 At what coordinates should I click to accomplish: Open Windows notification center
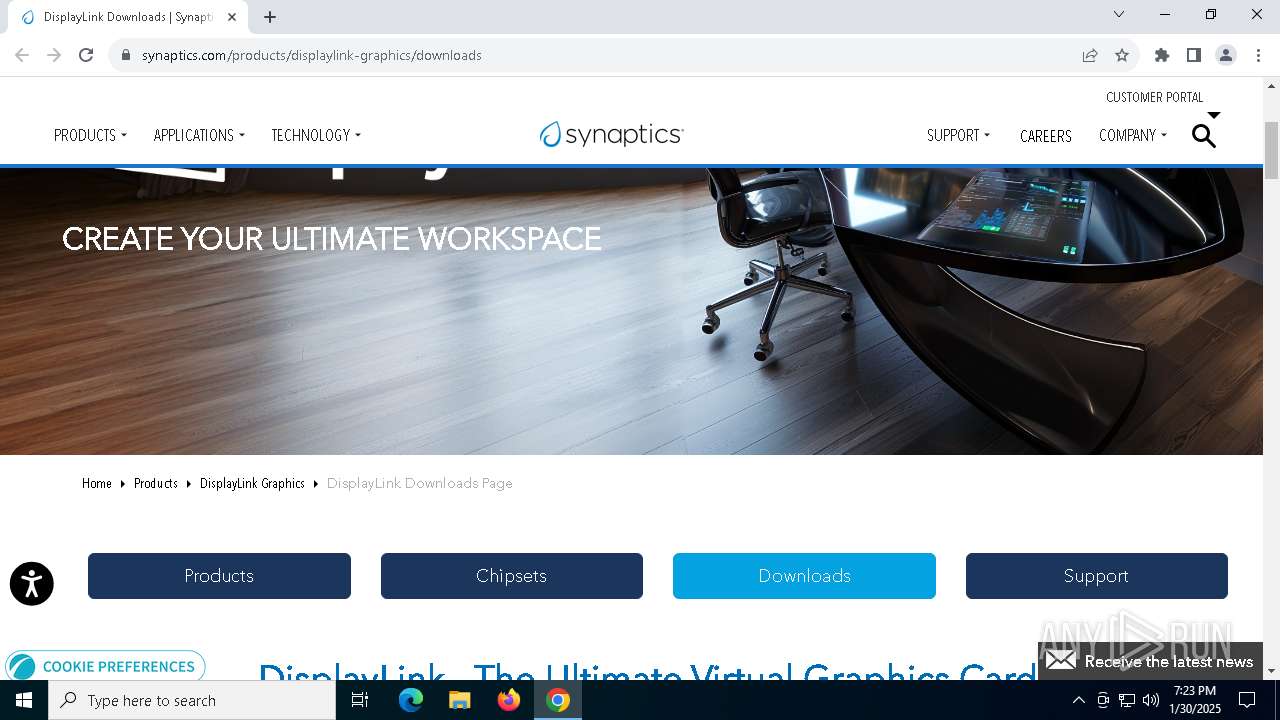click(x=1247, y=700)
